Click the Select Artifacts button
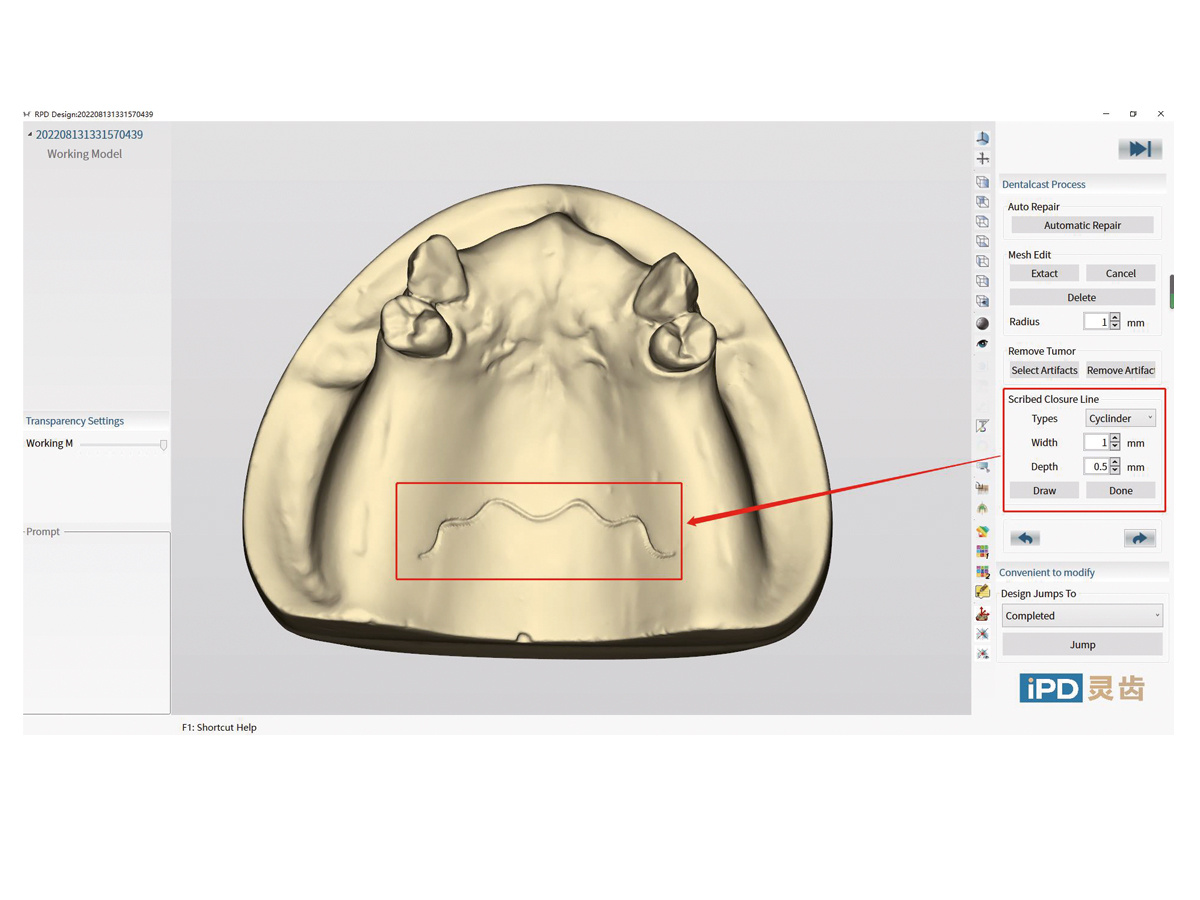Screen dimensions: 1200x900 tap(1044, 370)
